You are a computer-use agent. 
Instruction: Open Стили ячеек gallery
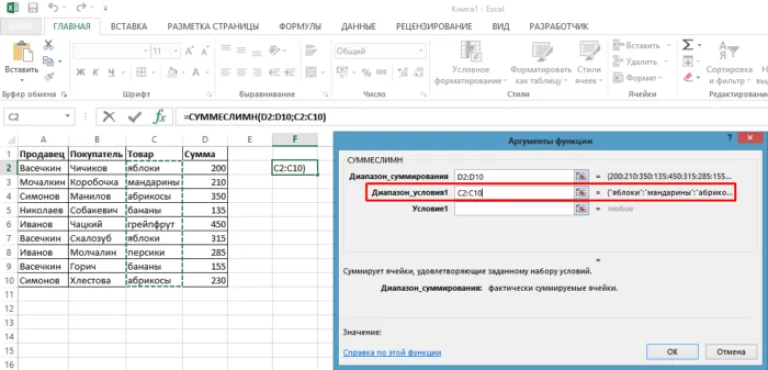coord(589,63)
